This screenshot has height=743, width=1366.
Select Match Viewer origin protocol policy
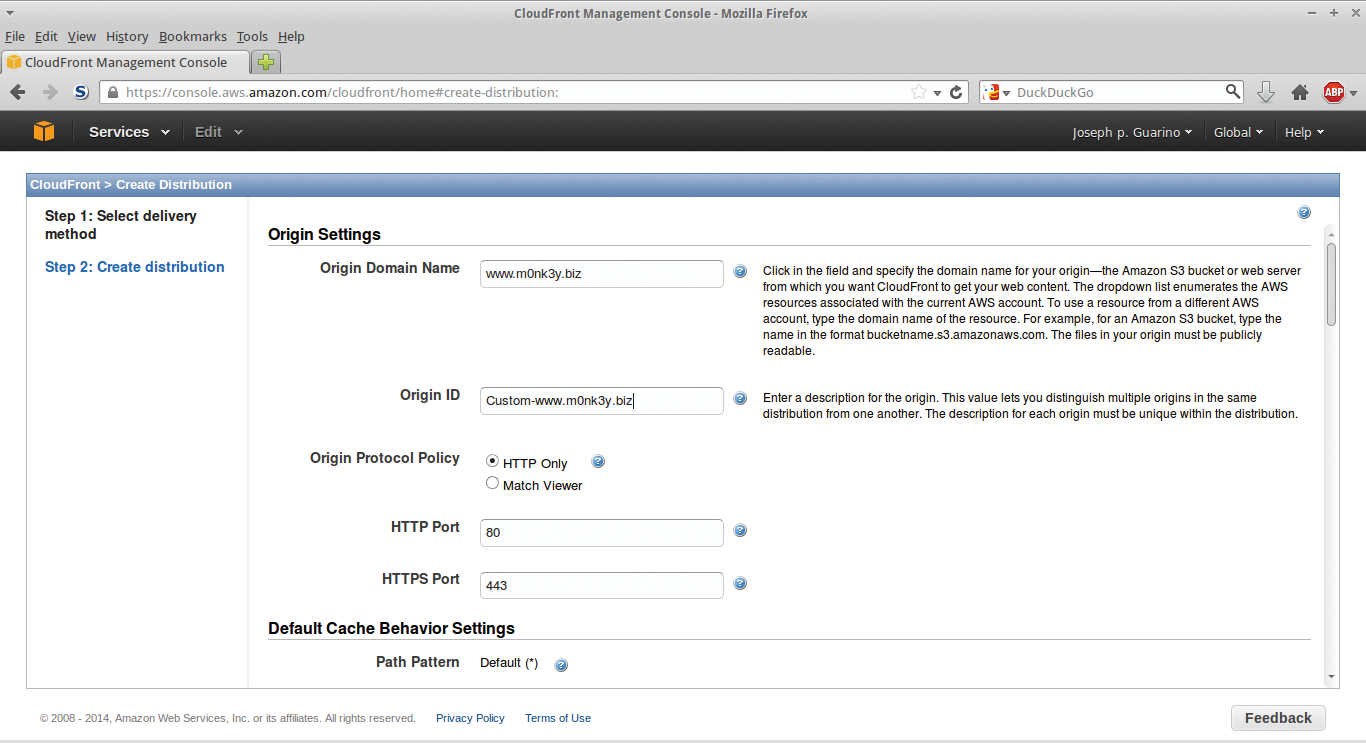click(x=492, y=483)
